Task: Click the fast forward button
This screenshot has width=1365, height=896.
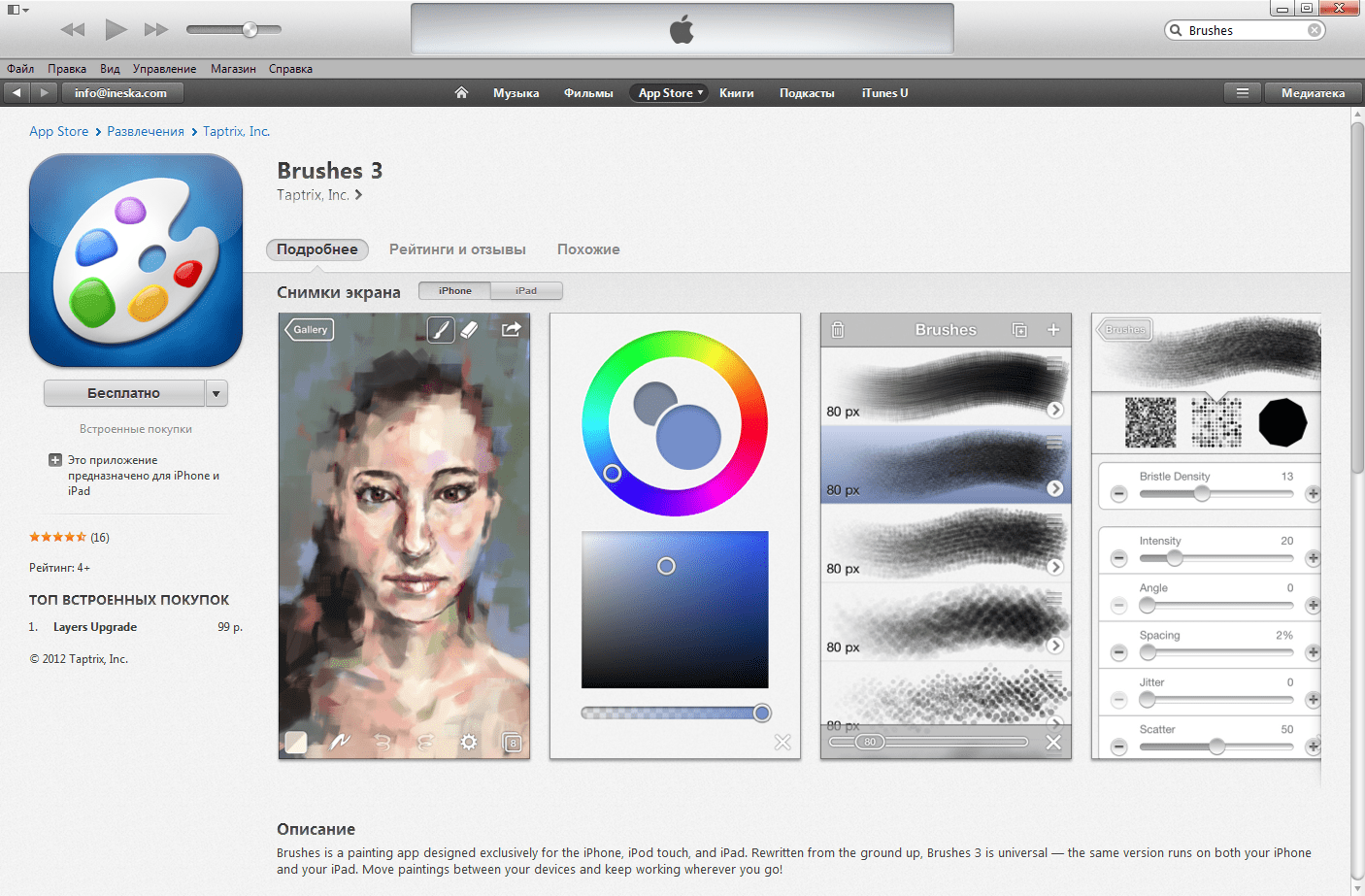Action: 156,30
